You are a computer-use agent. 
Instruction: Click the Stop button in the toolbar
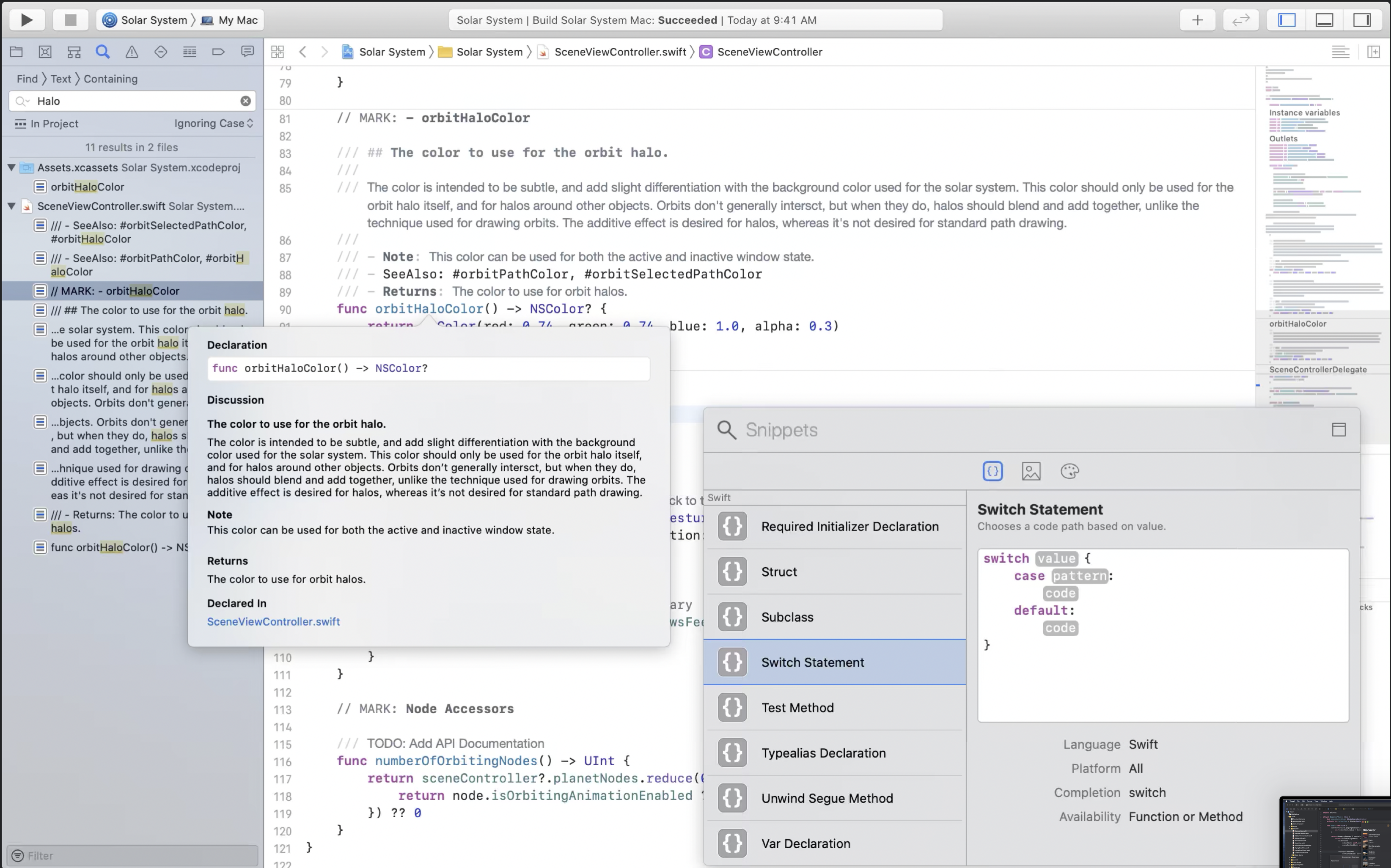70,20
